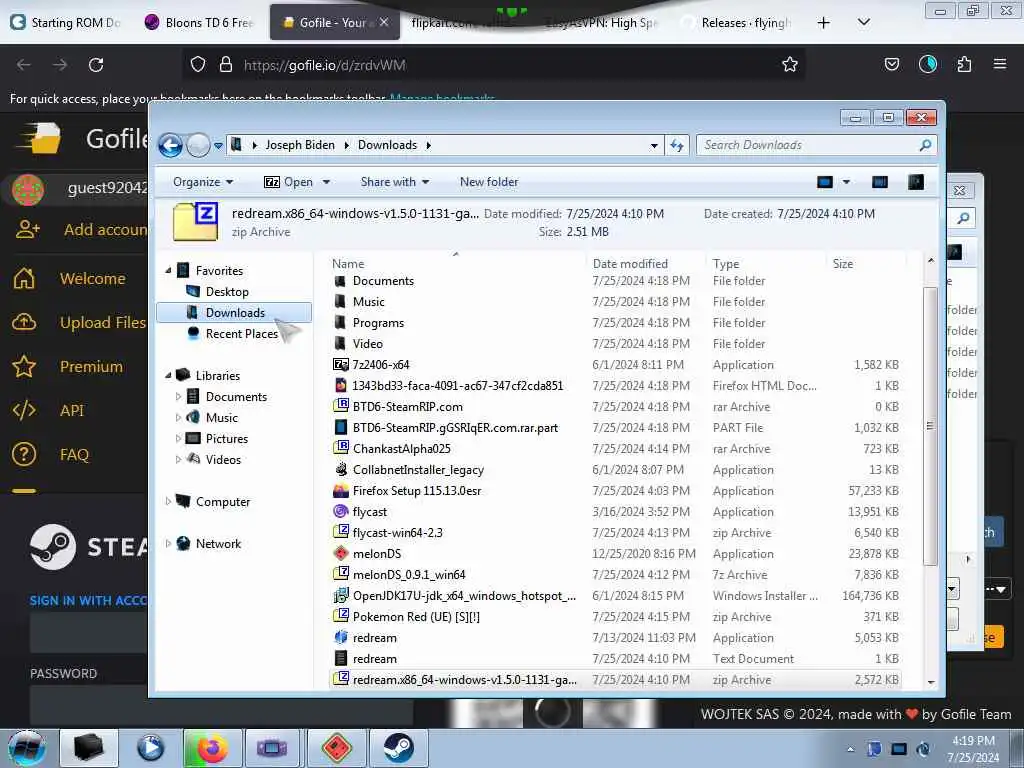Open Explorer help icon
Image resolution: width=1024 pixels, height=768 pixels.
pyautogui.click(x=916, y=182)
